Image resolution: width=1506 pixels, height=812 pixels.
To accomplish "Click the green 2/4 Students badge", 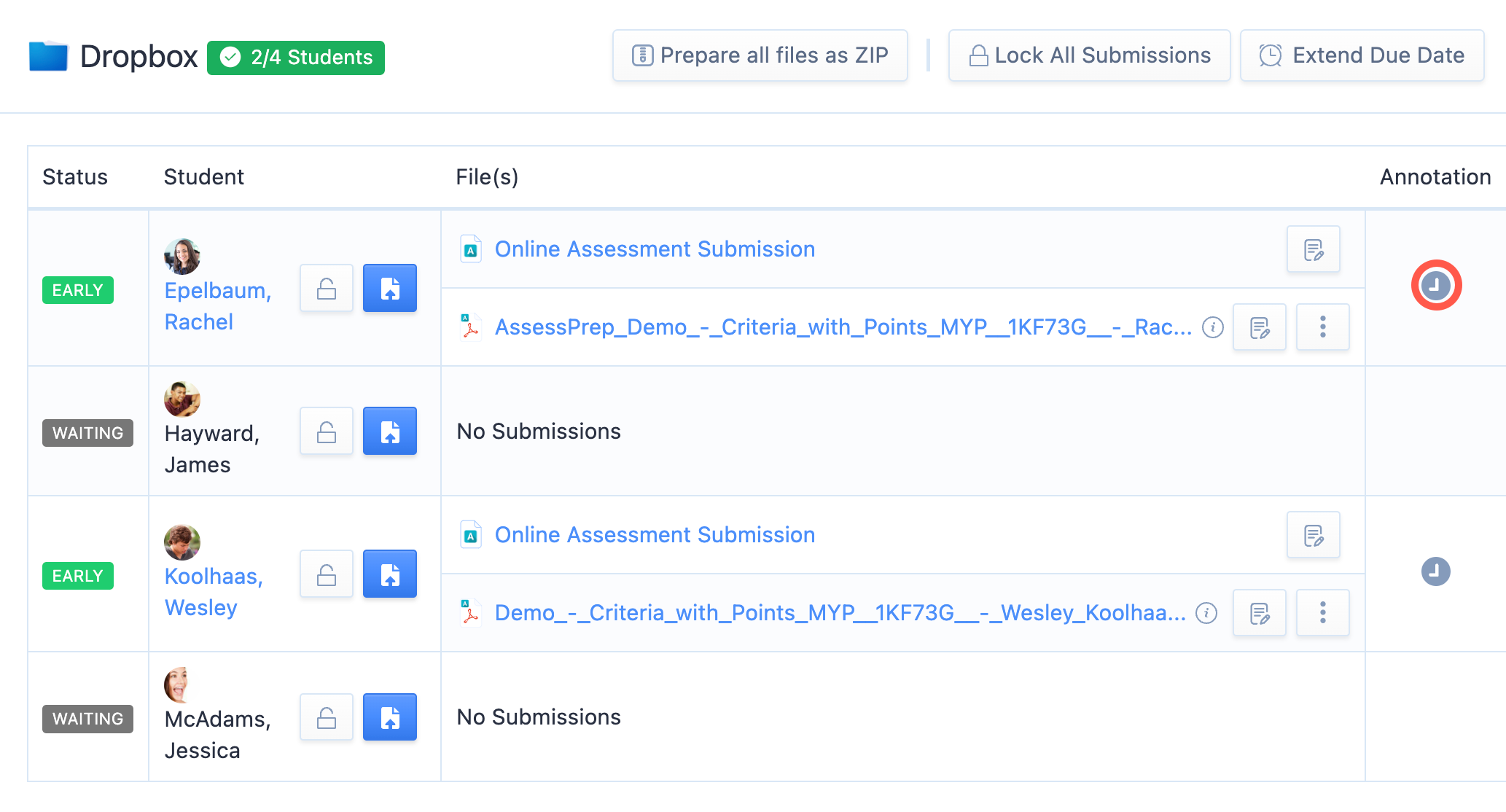I will point(294,57).
